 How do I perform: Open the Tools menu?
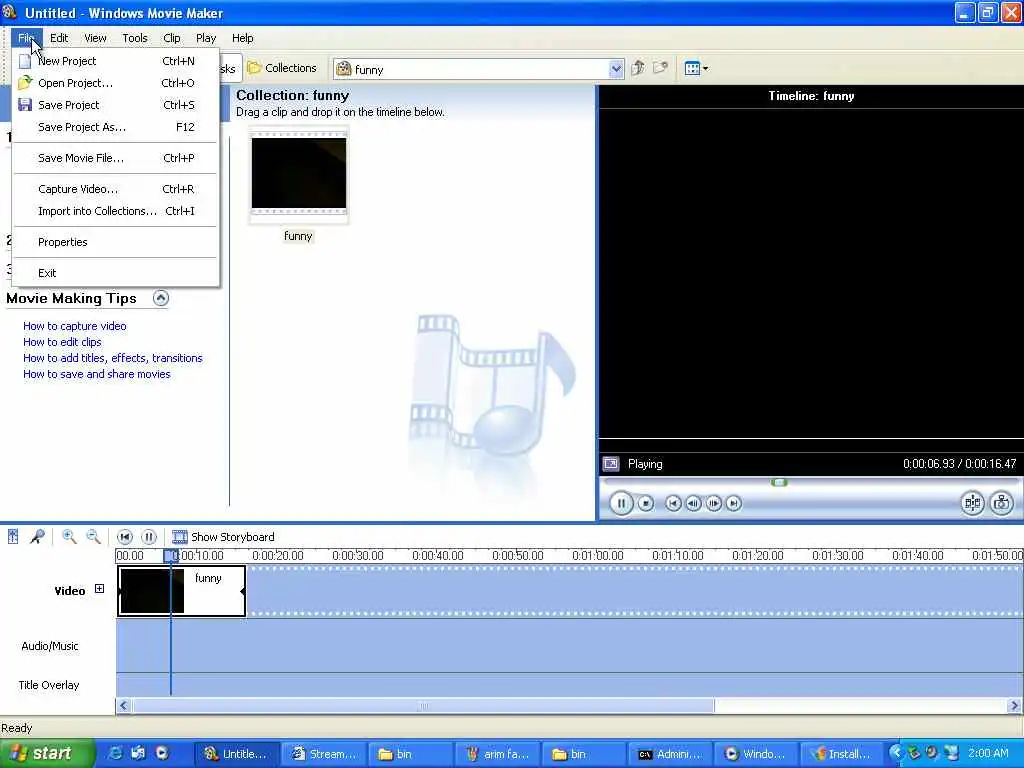[135, 38]
